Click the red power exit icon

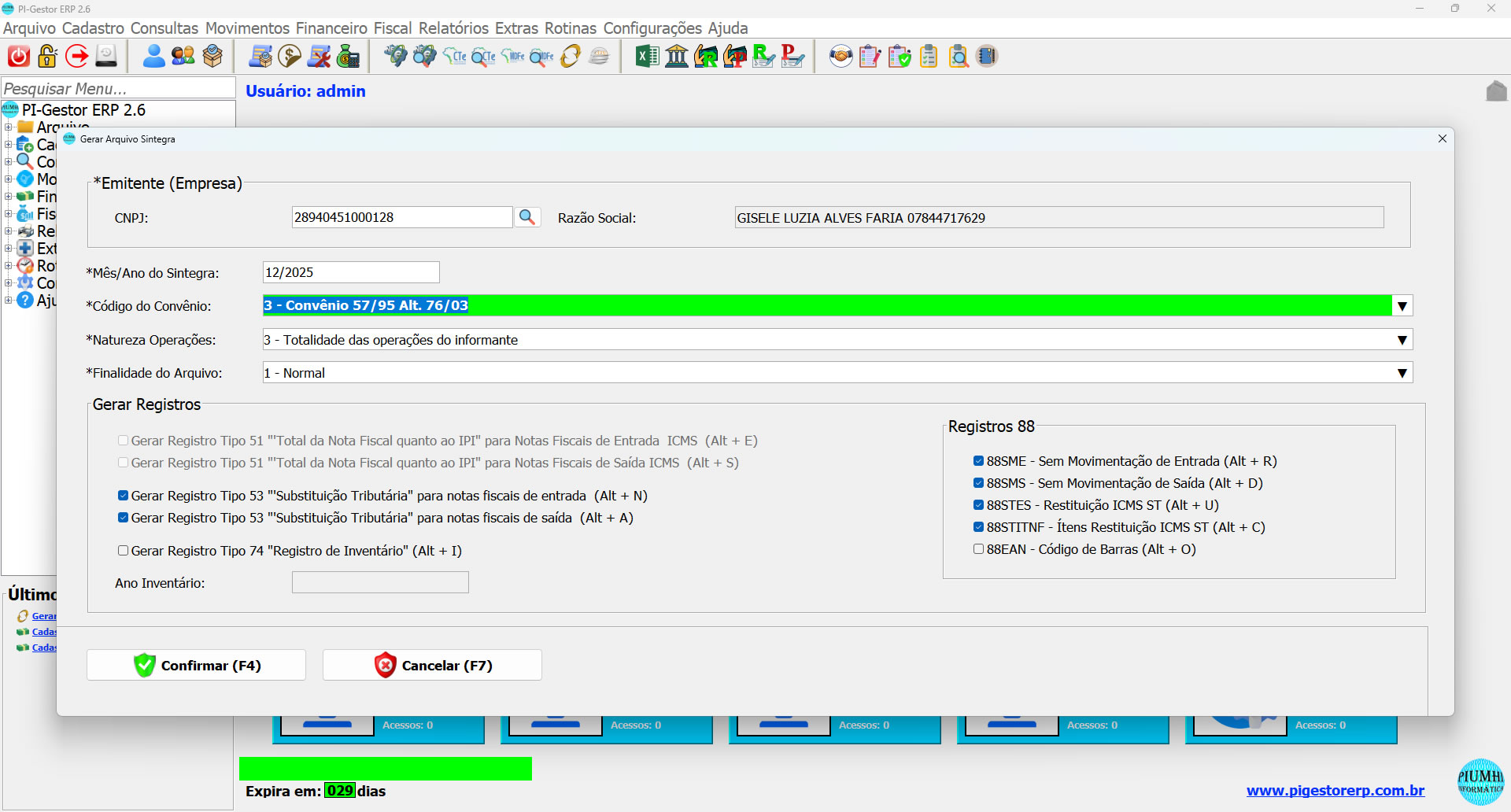[19, 57]
